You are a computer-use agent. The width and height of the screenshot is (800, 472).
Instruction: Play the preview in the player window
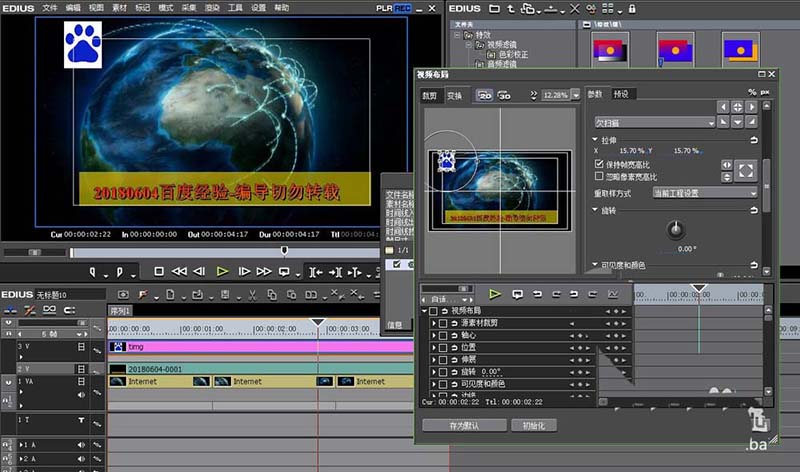pos(222,271)
